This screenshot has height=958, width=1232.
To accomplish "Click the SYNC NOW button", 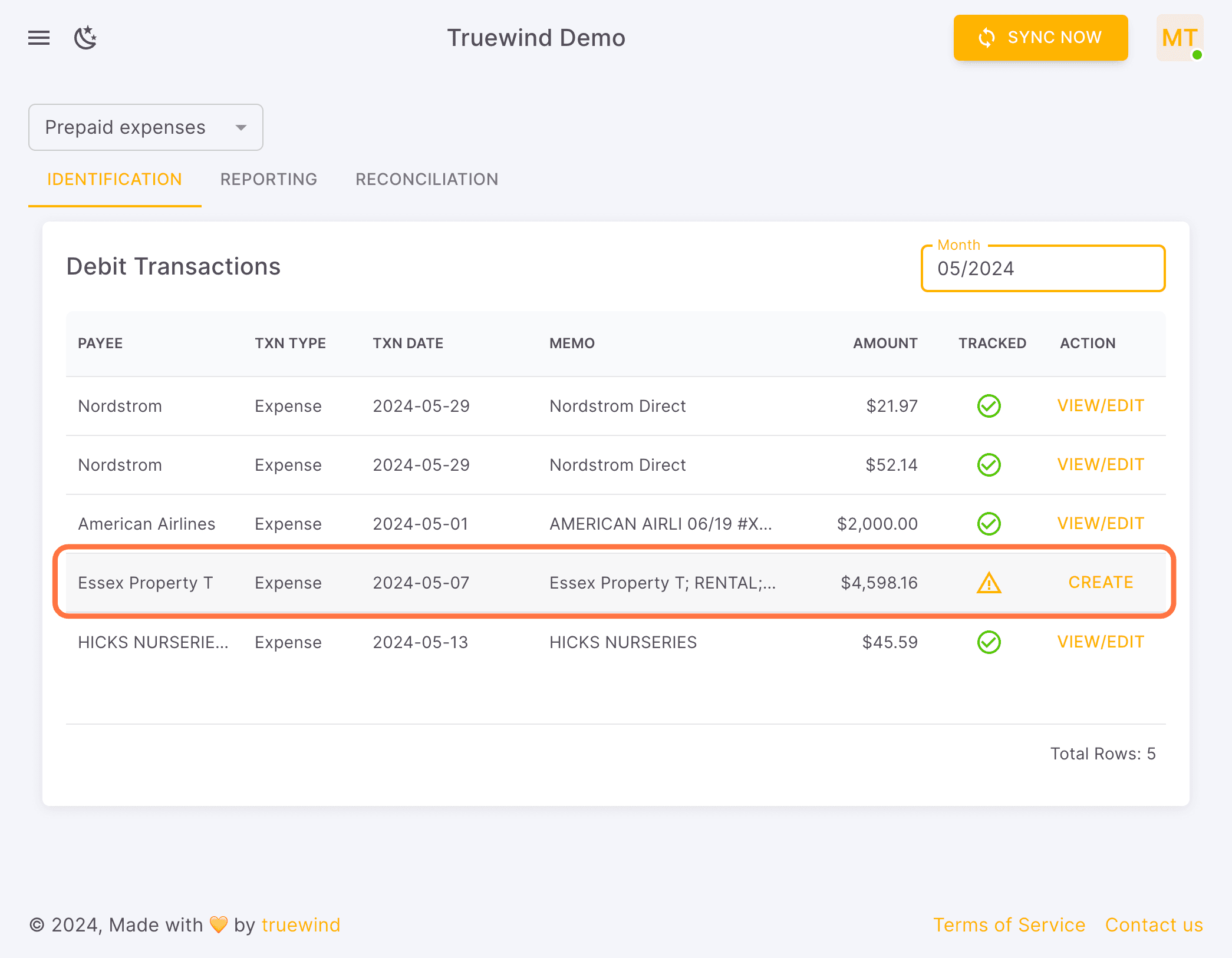I will [1040, 38].
